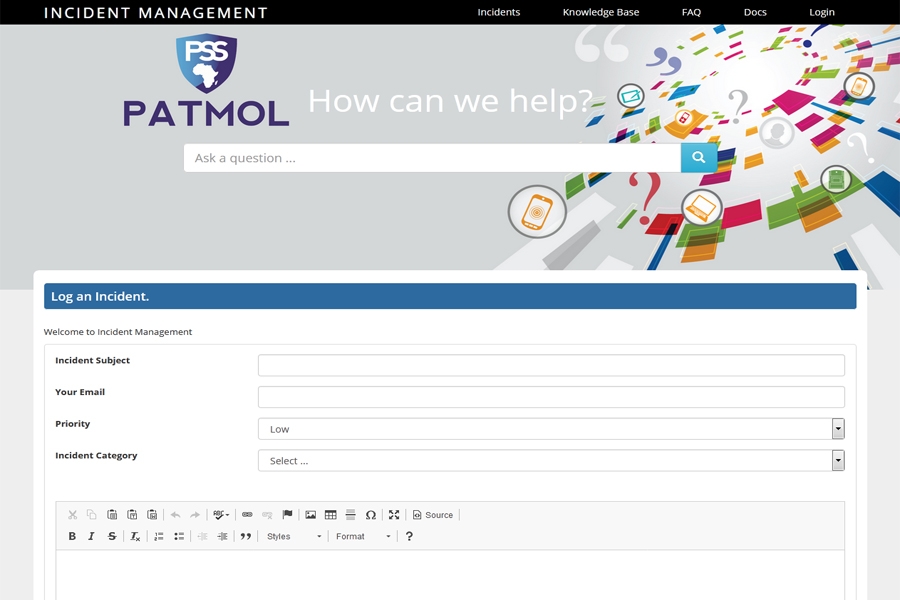Toggle Source view in the editor
This screenshot has width=900, height=600.
[433, 515]
